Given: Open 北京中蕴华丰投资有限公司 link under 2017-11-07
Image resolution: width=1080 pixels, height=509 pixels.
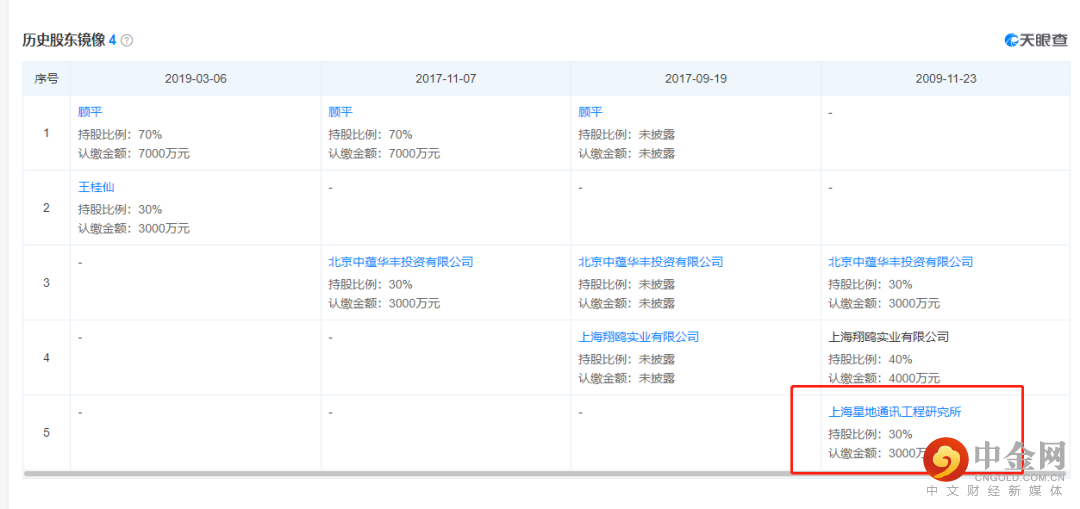Looking at the screenshot, I should click(401, 262).
